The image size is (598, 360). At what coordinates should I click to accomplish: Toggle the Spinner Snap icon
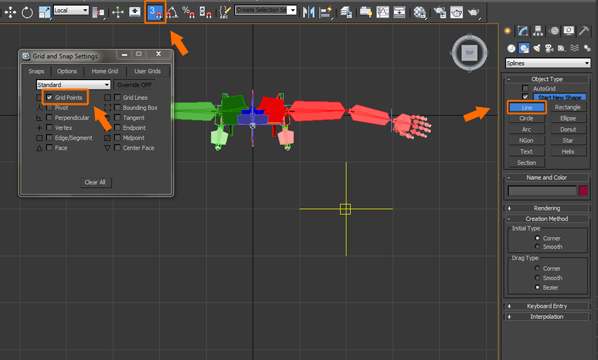205,12
